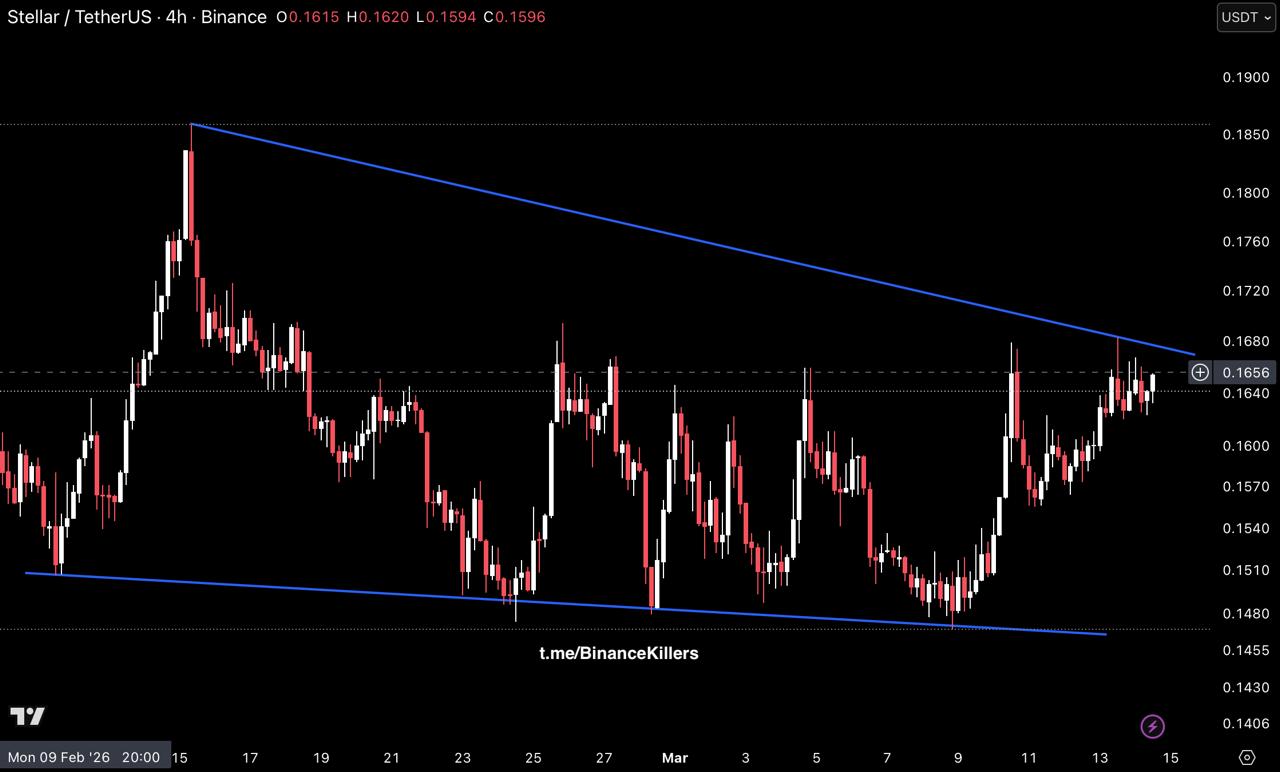Open the USDT currency dropdown

(1245, 17)
